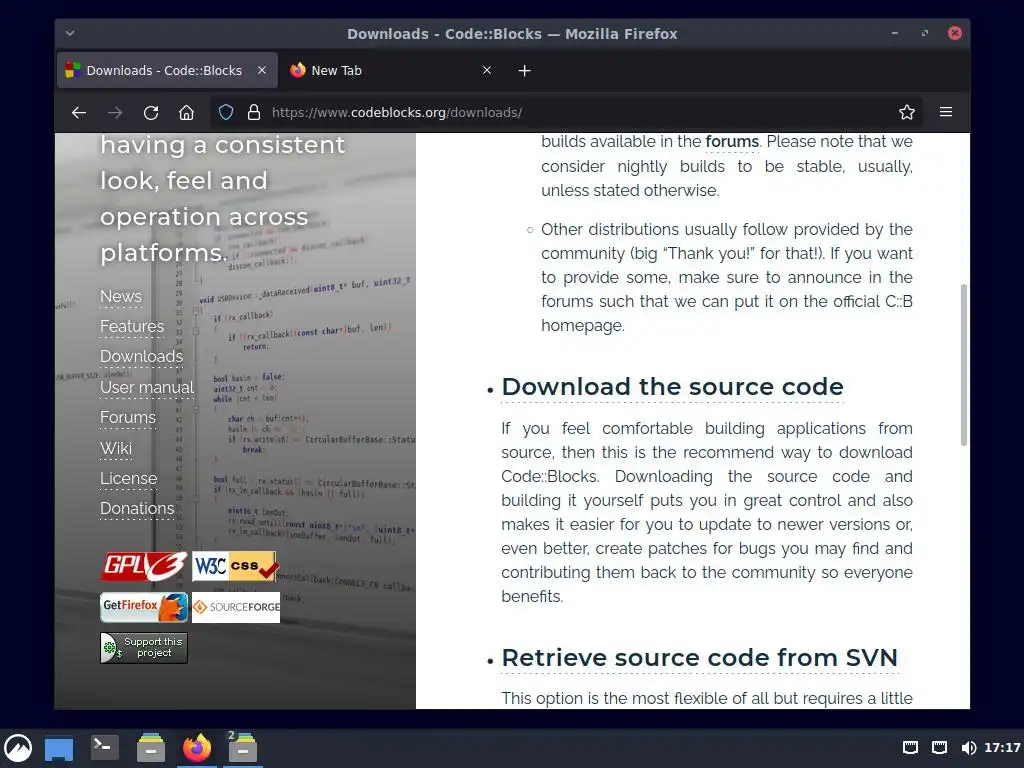The height and width of the screenshot is (768, 1024).
Task: Close the Downloads - Code::Blocks tab
Action: pos(262,70)
